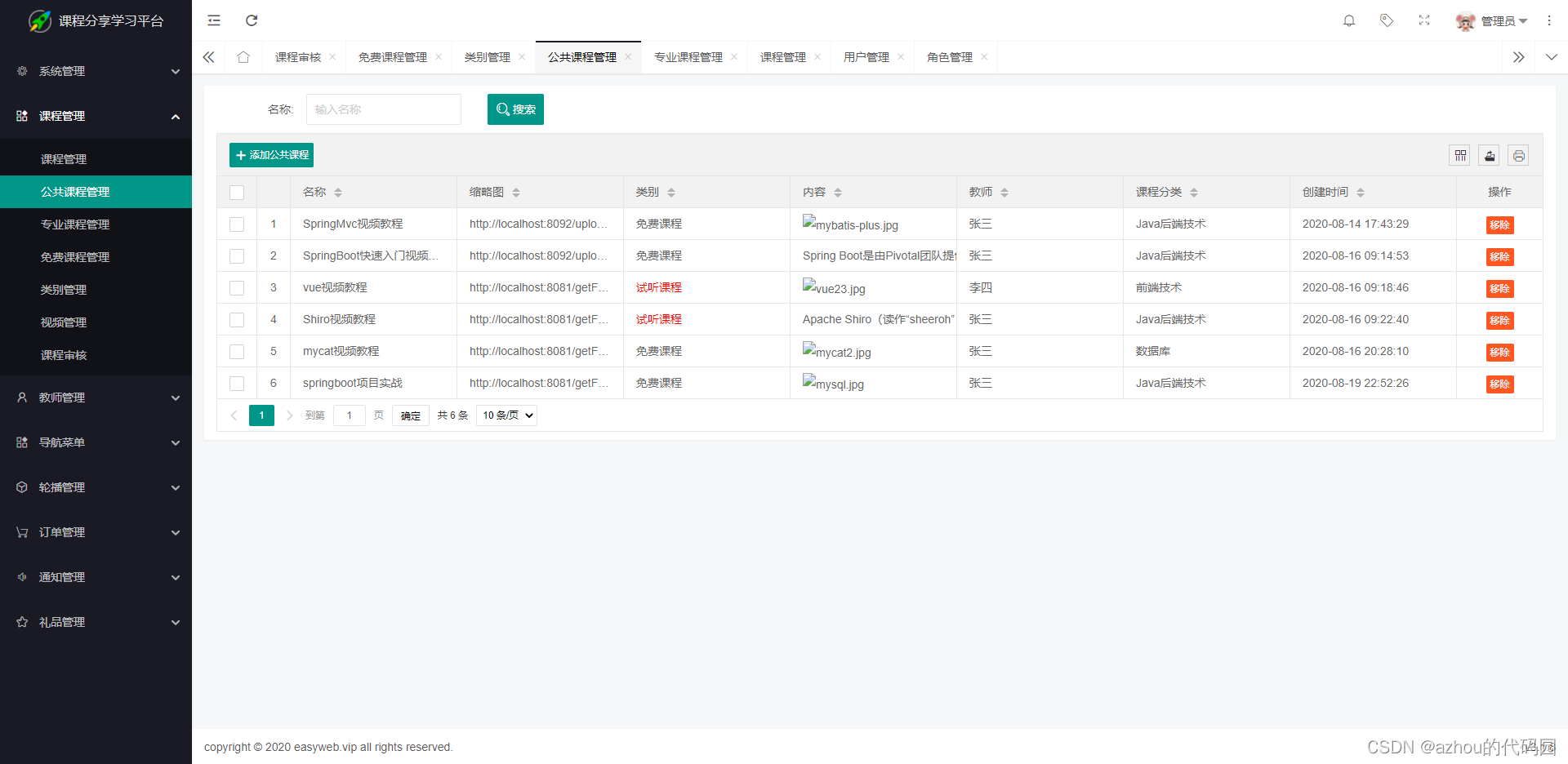Click the 添加公共课程 button
This screenshot has height=764, width=1568.
[x=271, y=154]
